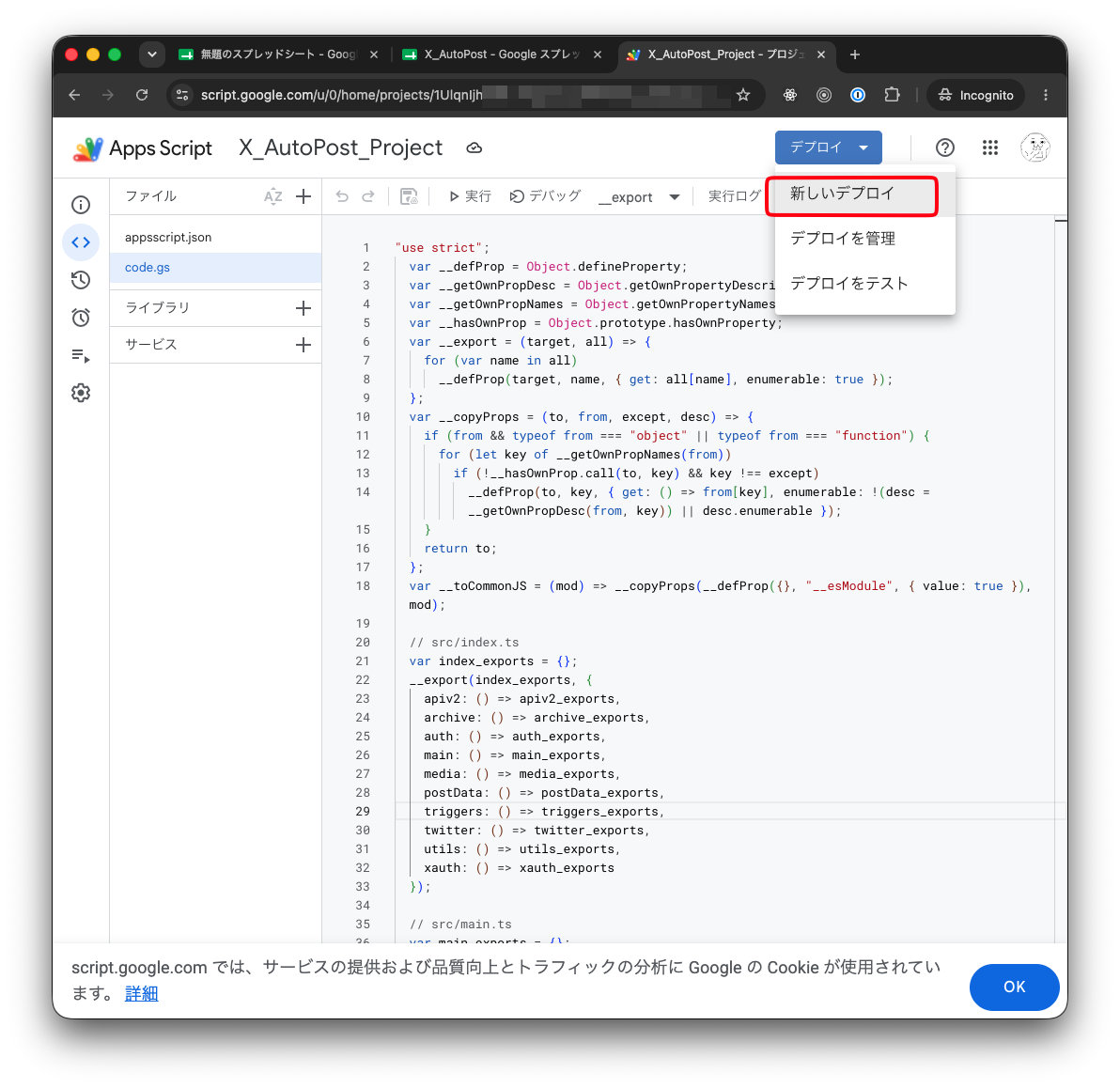Screen dimensions: 1120x1088
Task: Add a service with its plus icon
Action: (x=303, y=345)
